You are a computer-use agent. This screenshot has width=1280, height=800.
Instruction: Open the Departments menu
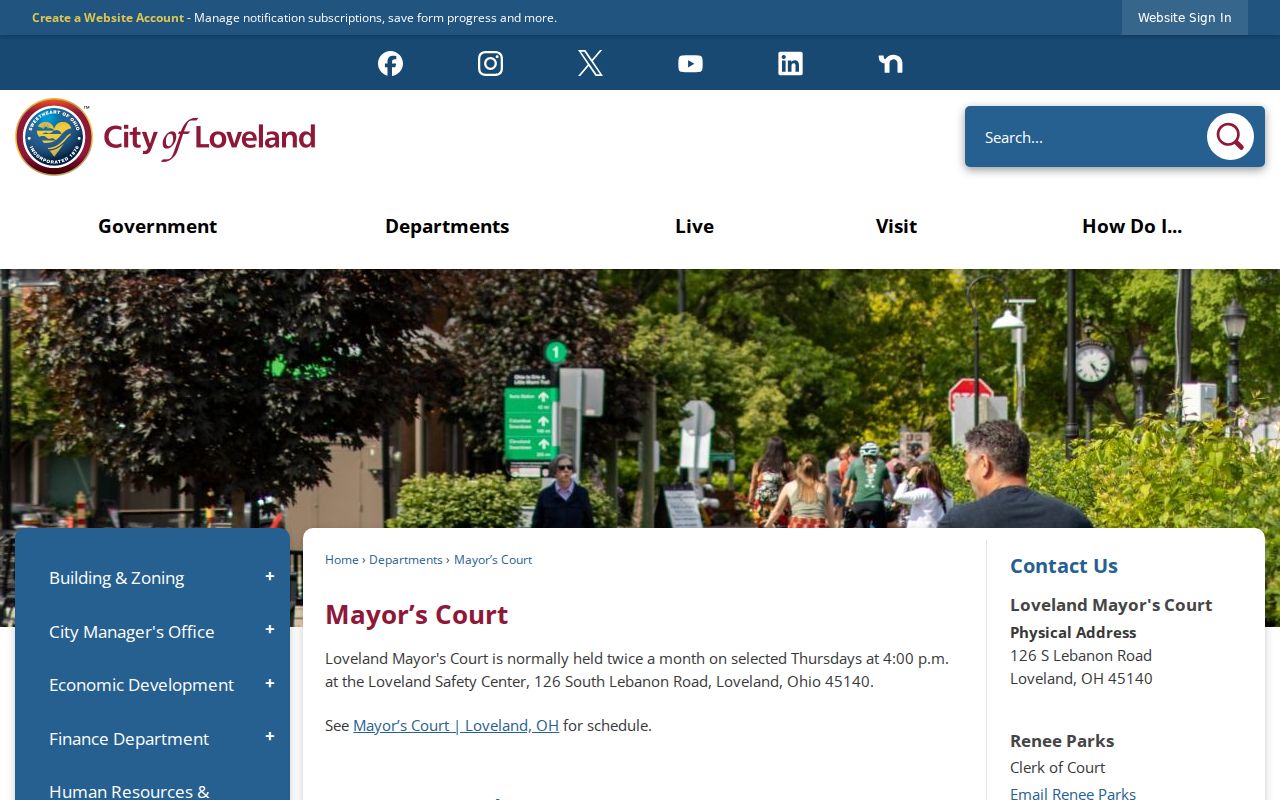click(x=447, y=226)
